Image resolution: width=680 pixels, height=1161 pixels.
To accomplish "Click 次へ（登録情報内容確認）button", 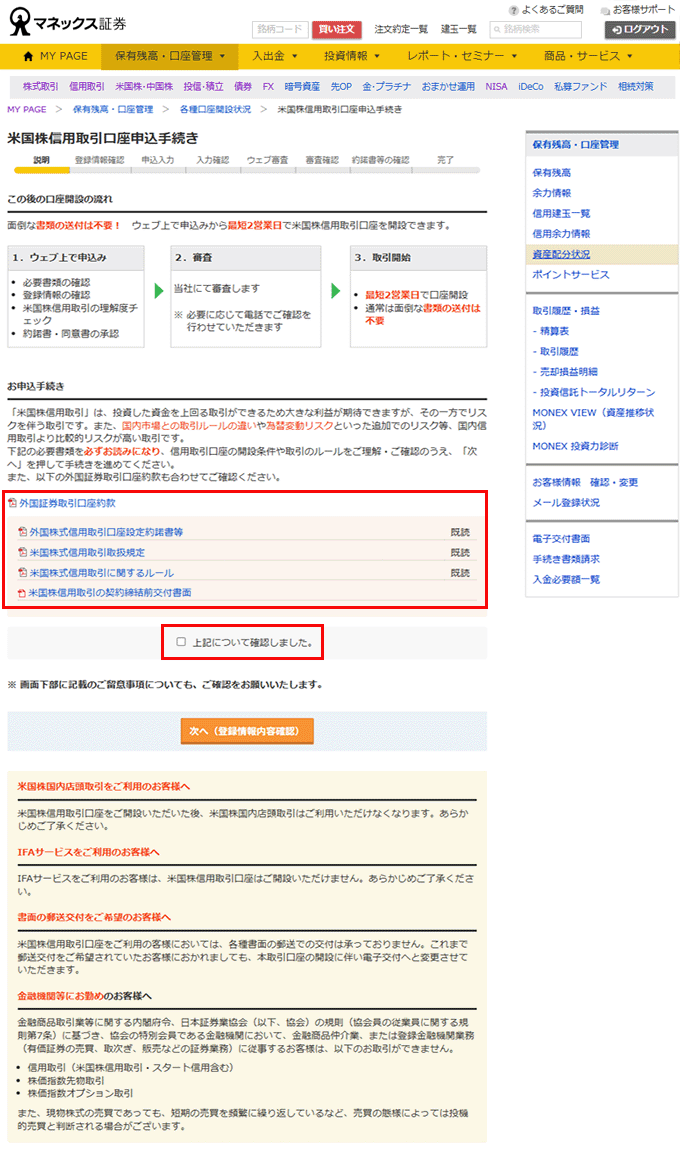I will click(247, 731).
